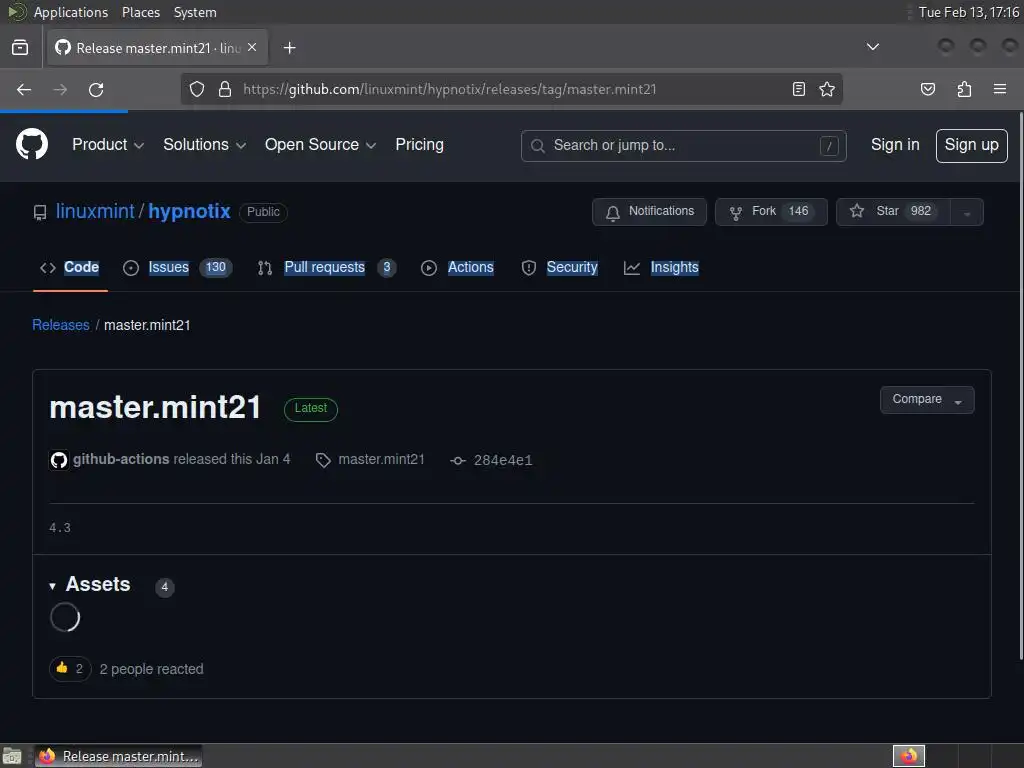Click the GitHub logo home icon
The image size is (1024, 768).
click(32, 144)
